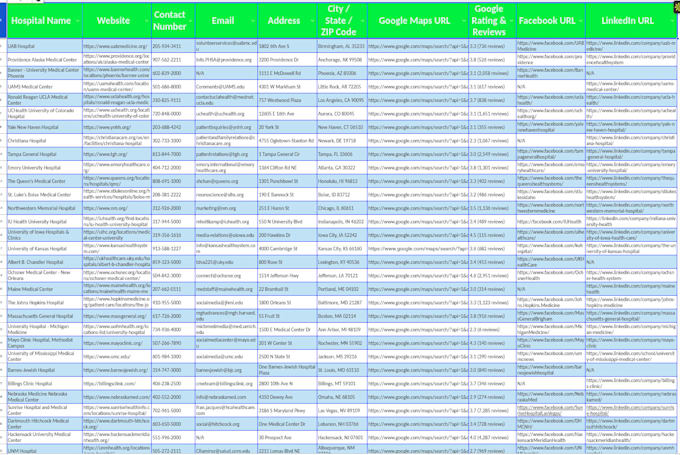
Task: Select the 4350 Dewey Ave address cell
Action: pos(288,397)
